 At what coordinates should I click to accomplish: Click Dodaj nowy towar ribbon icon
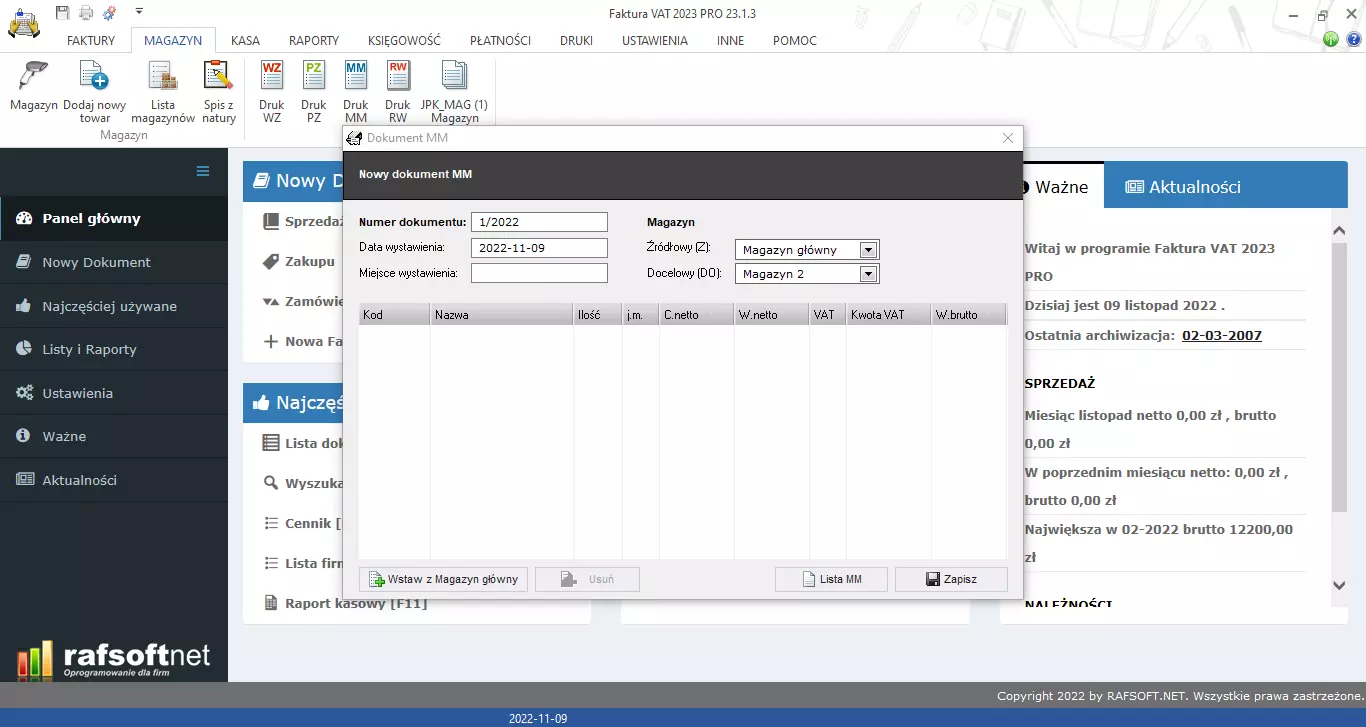click(94, 76)
